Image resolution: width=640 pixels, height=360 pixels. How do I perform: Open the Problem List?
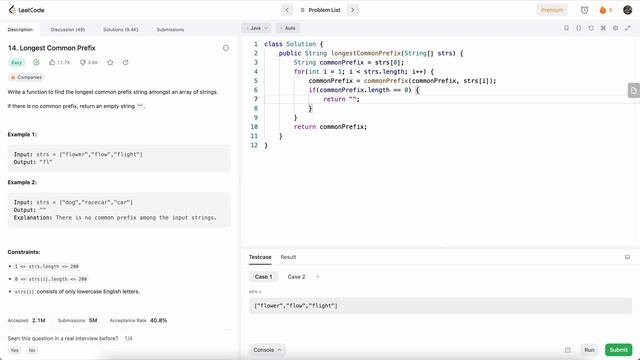(x=320, y=10)
